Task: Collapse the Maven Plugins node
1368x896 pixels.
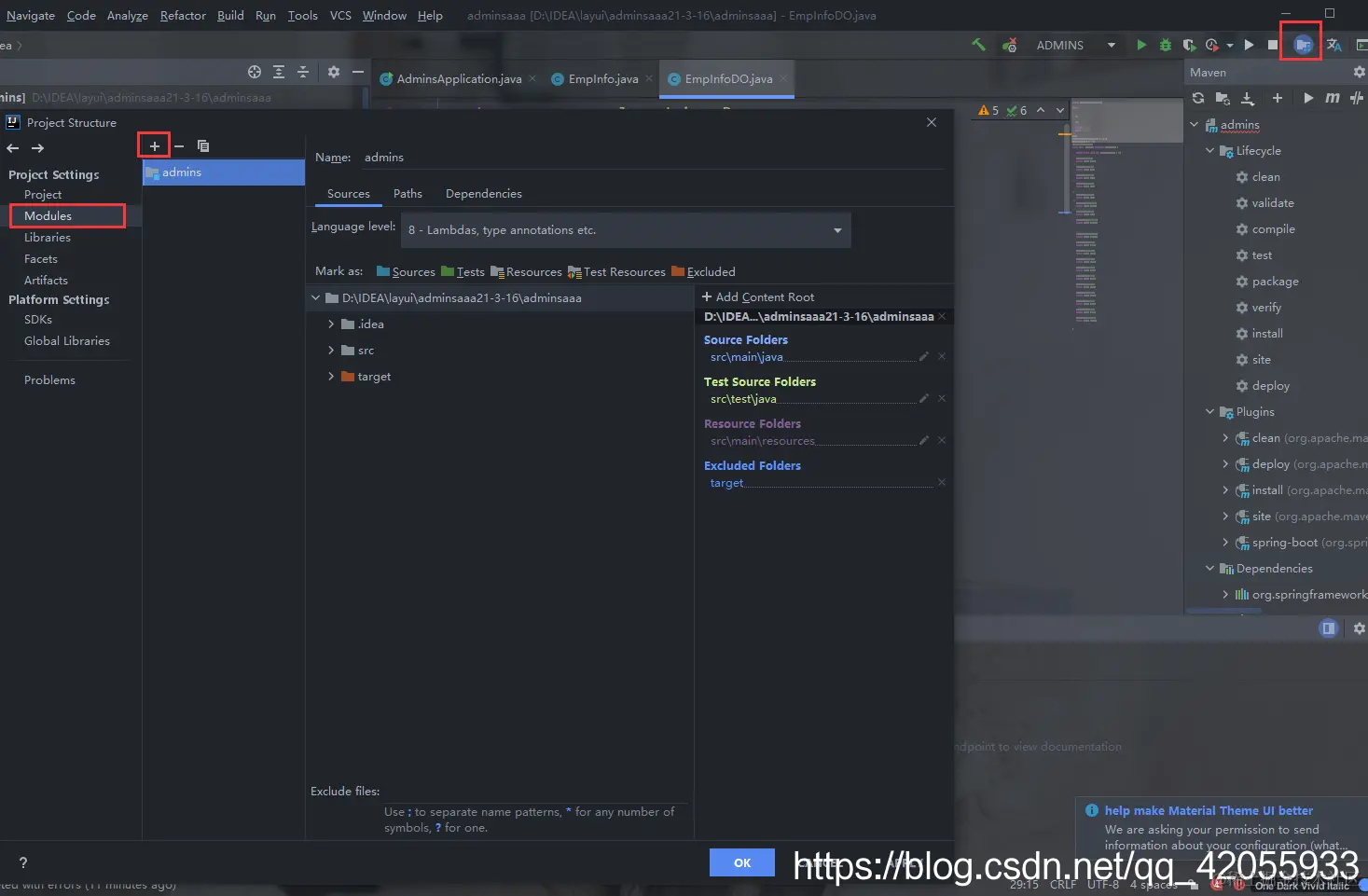Action: 1210,411
